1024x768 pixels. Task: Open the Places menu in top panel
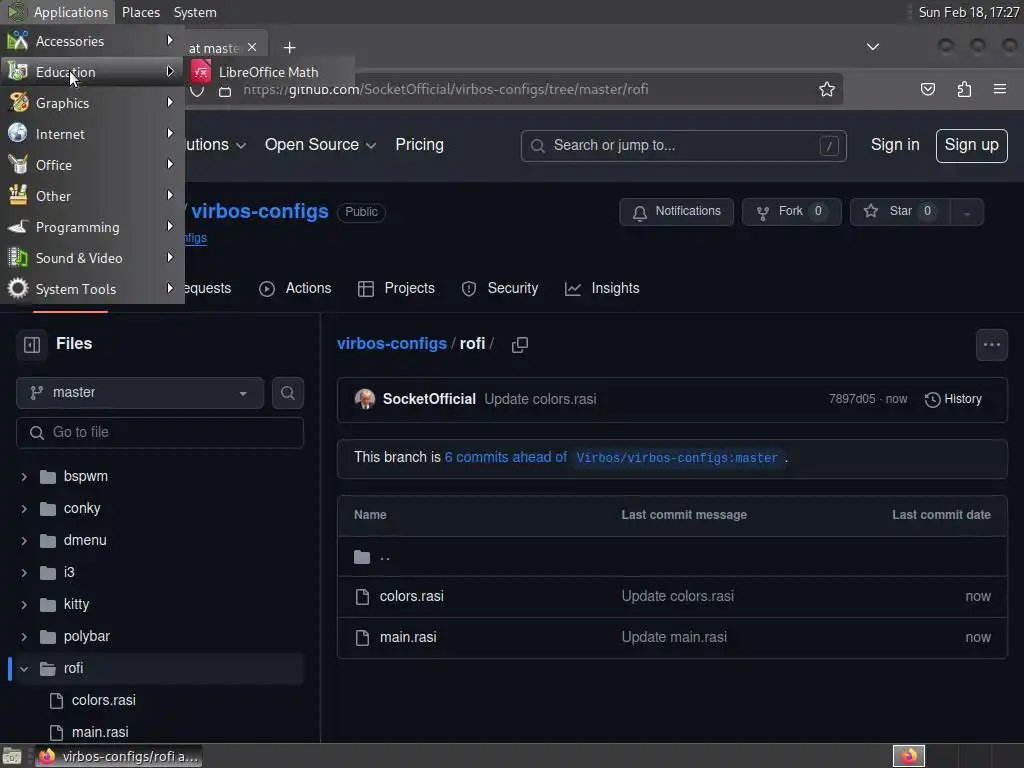coord(140,12)
